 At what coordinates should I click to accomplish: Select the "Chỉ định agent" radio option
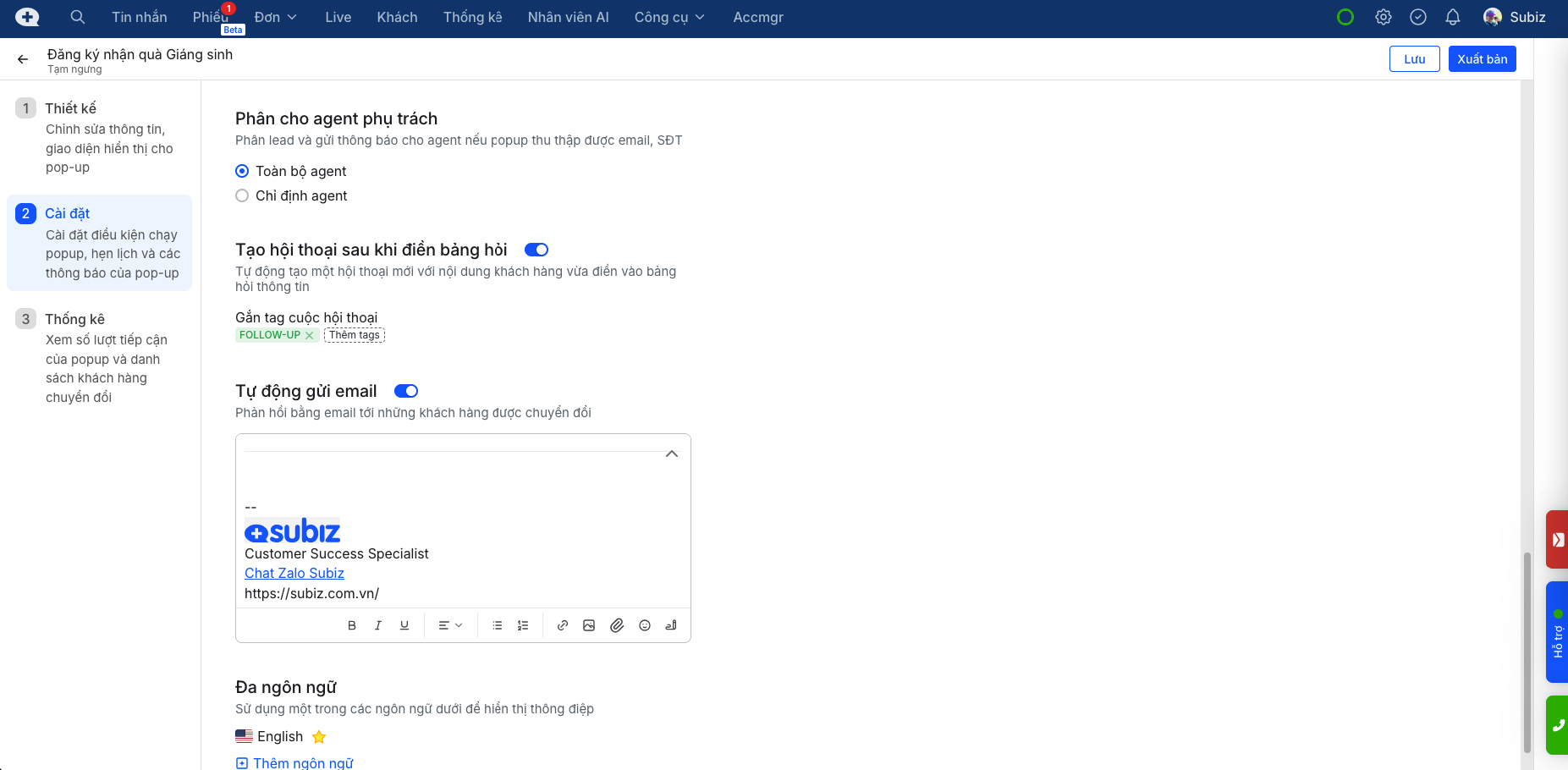[242, 195]
